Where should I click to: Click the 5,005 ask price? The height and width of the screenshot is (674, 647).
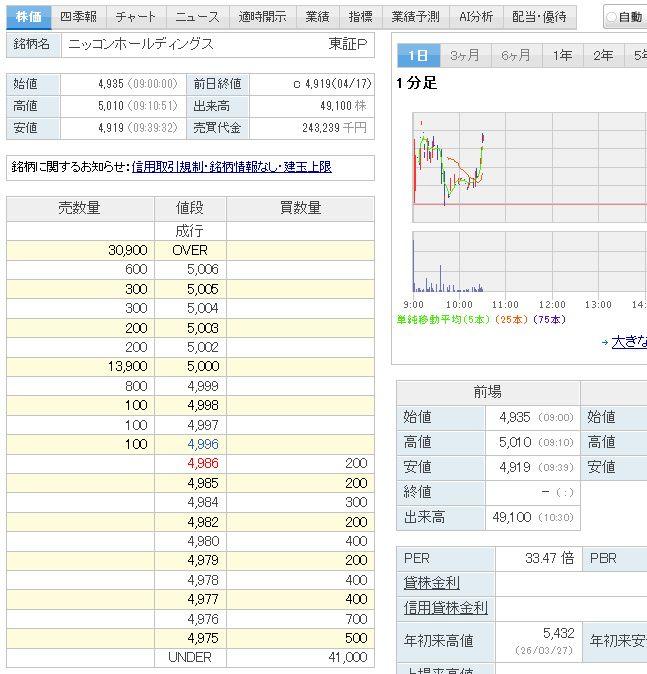(202, 289)
